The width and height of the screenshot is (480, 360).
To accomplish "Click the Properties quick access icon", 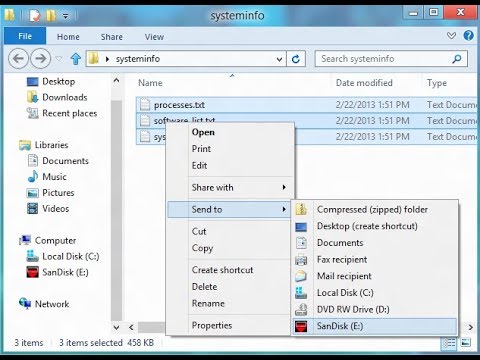I will pyautogui.click(x=34, y=15).
